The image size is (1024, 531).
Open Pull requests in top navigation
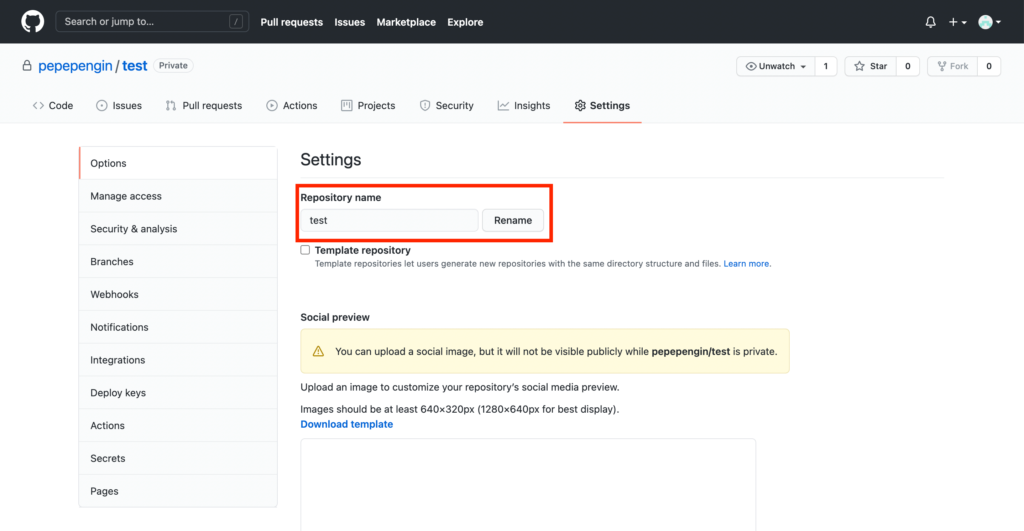291,22
